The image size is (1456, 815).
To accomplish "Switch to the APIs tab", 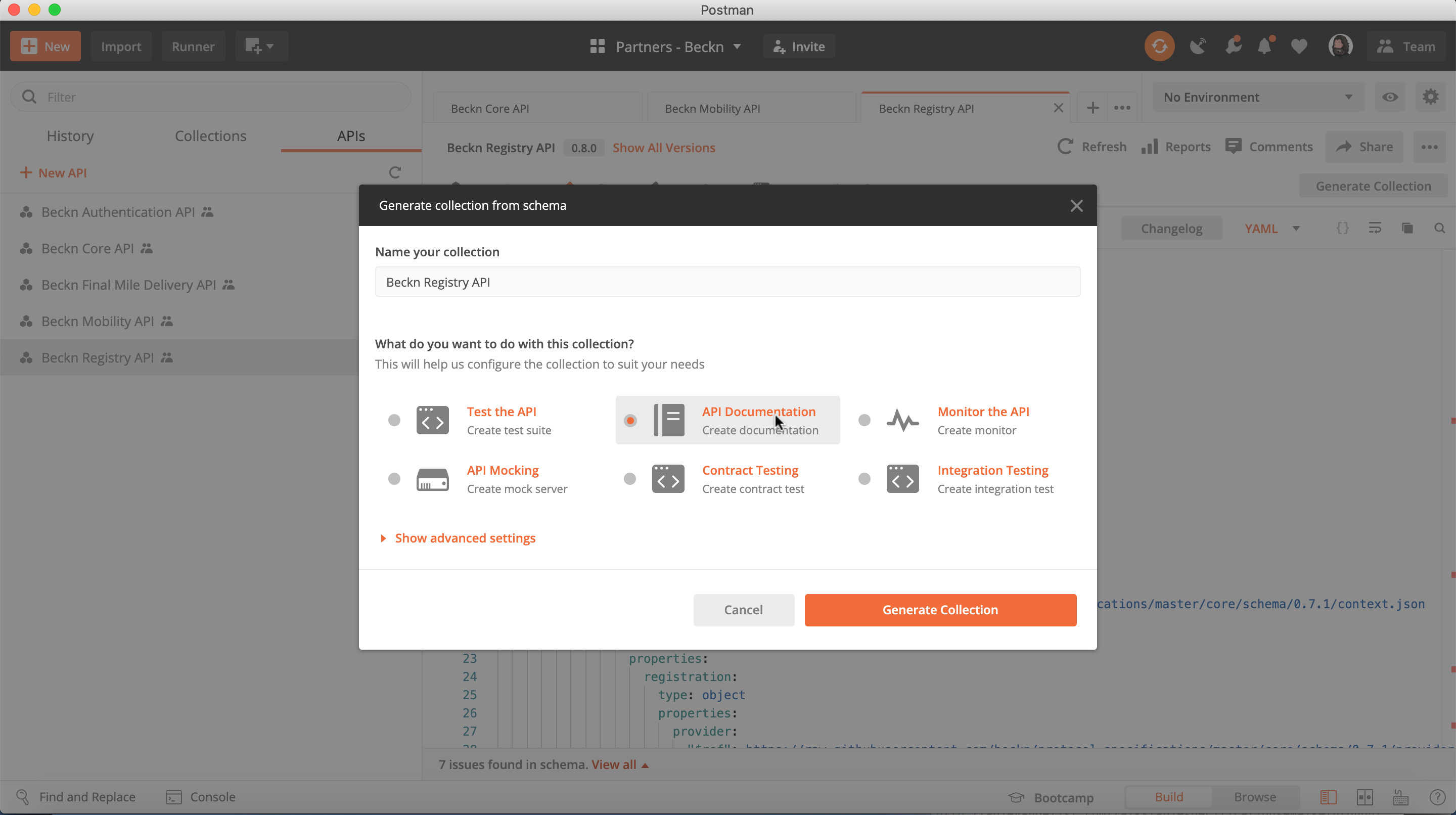I will click(x=351, y=136).
